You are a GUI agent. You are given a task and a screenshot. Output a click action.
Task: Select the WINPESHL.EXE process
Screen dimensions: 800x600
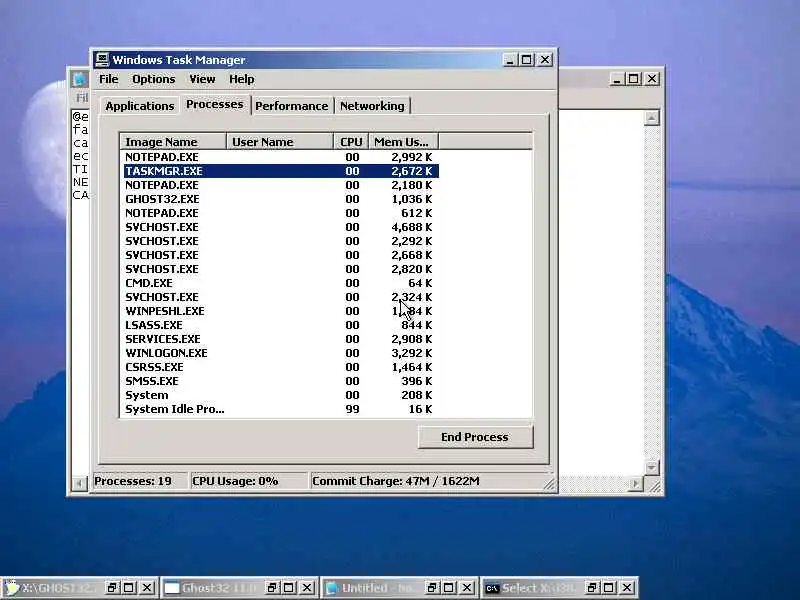coord(280,311)
